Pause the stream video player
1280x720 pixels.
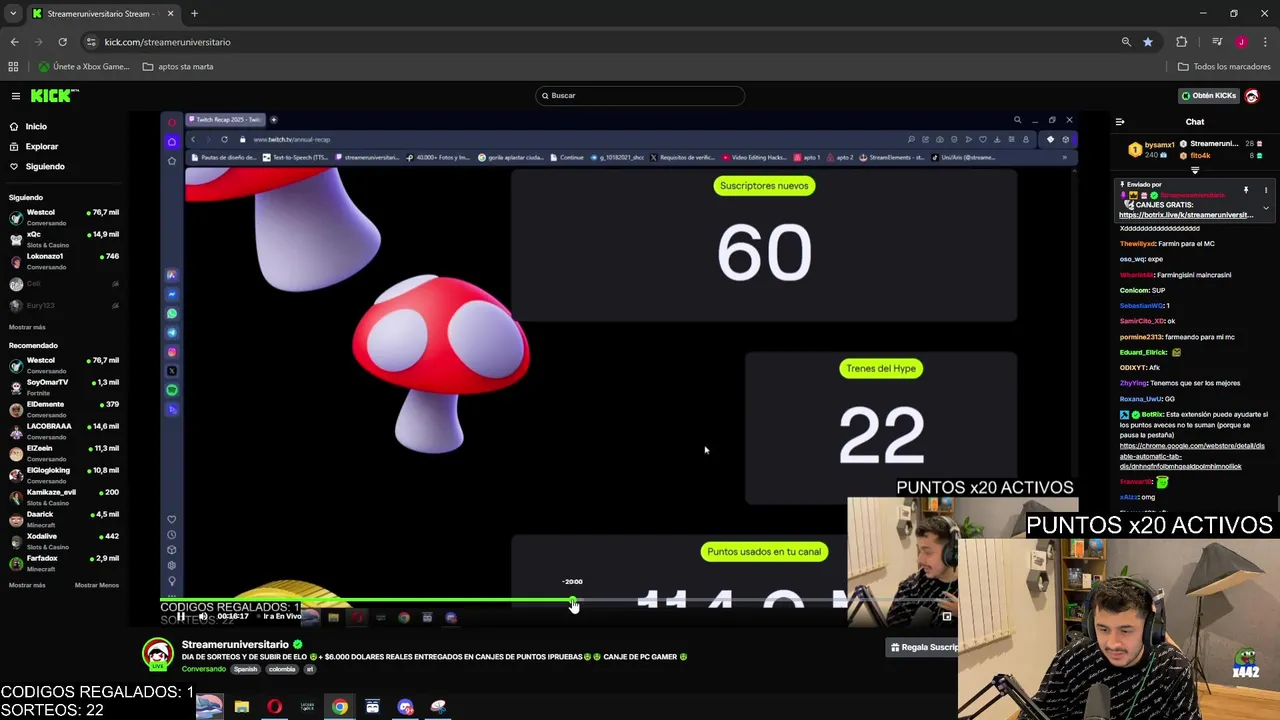(x=181, y=617)
